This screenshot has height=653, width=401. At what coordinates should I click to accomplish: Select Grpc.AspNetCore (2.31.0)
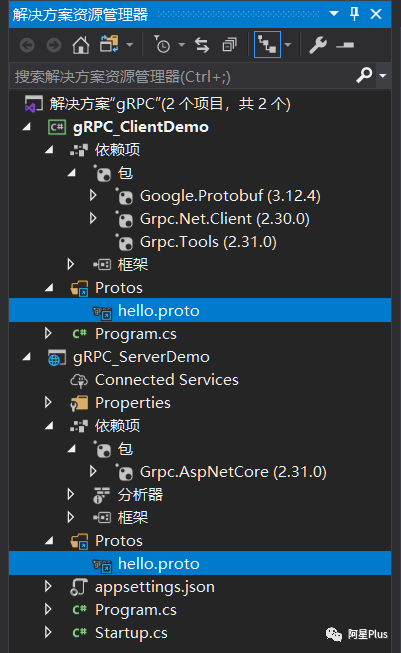coord(233,472)
